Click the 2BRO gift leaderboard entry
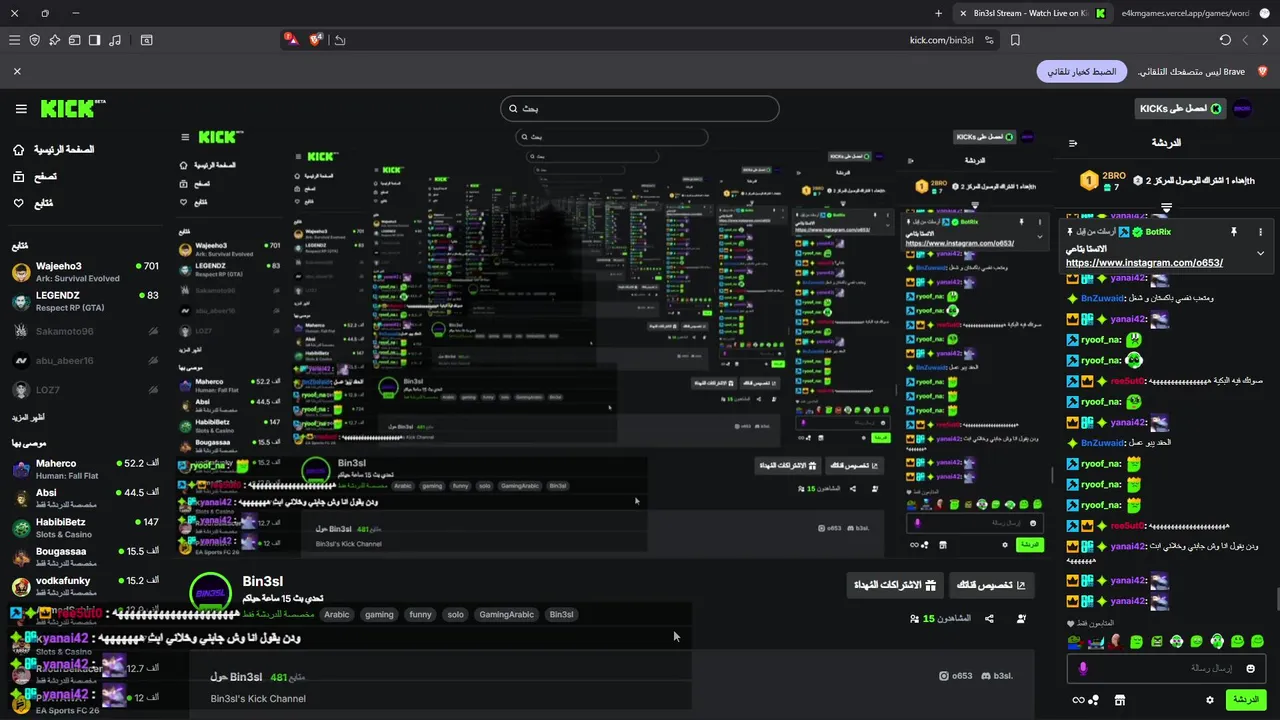The image size is (1280, 720). point(1102,181)
